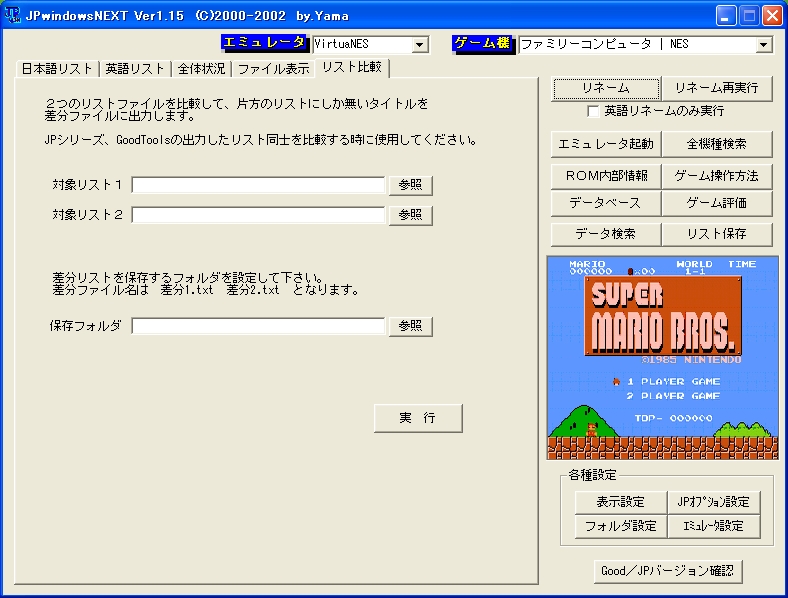The height and width of the screenshot is (598, 788).
Task: Click the データ検索 button
Action: click(606, 234)
